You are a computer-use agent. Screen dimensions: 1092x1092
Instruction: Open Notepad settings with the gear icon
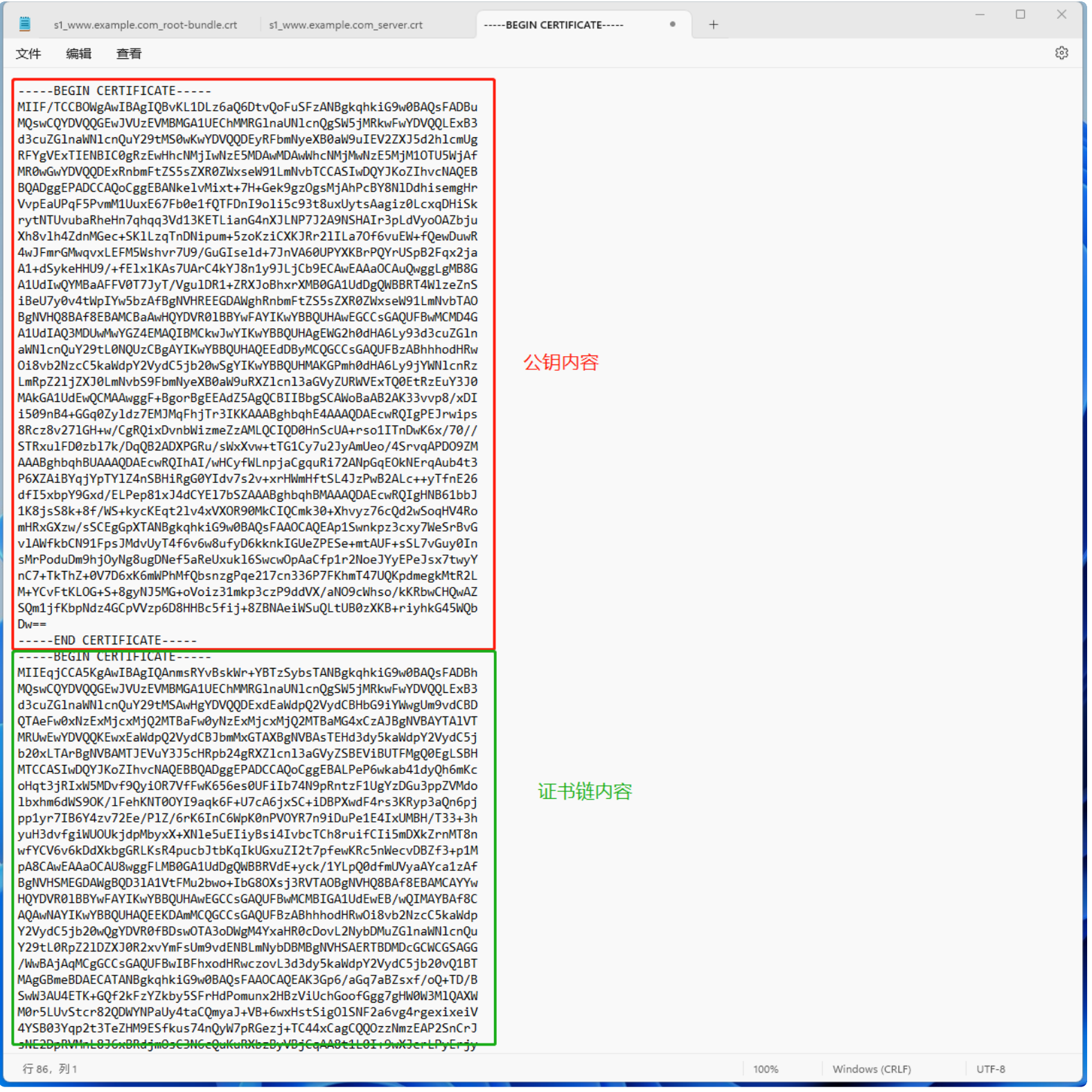pos(1061,53)
